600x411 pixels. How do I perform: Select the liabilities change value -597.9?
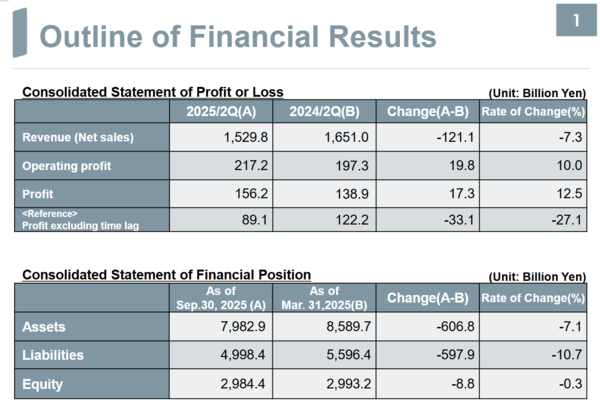(443, 355)
